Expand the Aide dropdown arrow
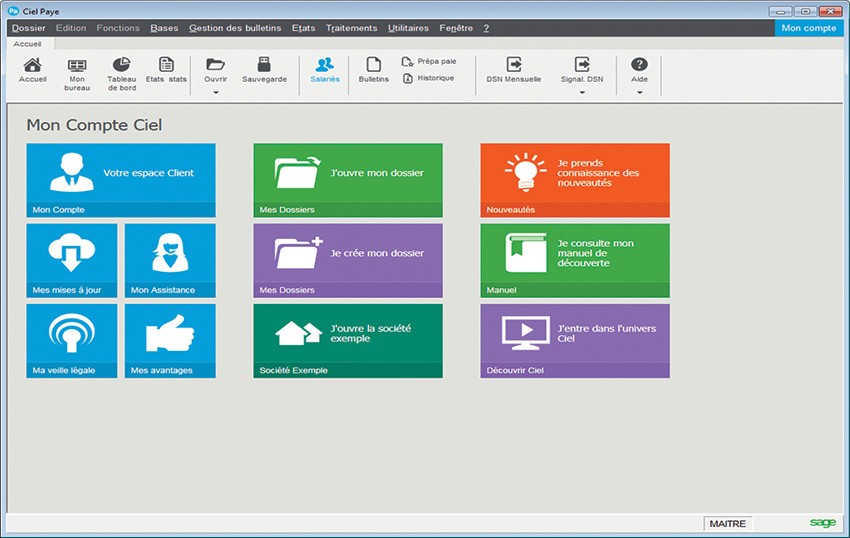Viewport: 850px width, 538px height. pos(639,93)
